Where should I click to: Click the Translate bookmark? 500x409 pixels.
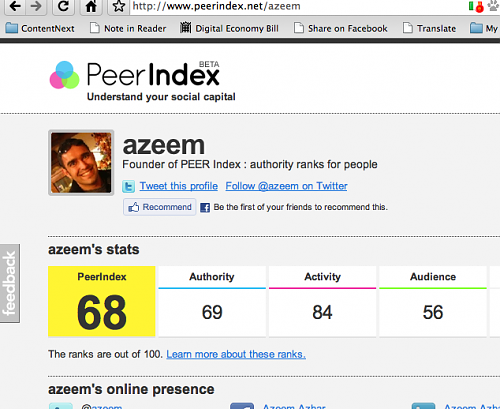[x=429, y=29]
